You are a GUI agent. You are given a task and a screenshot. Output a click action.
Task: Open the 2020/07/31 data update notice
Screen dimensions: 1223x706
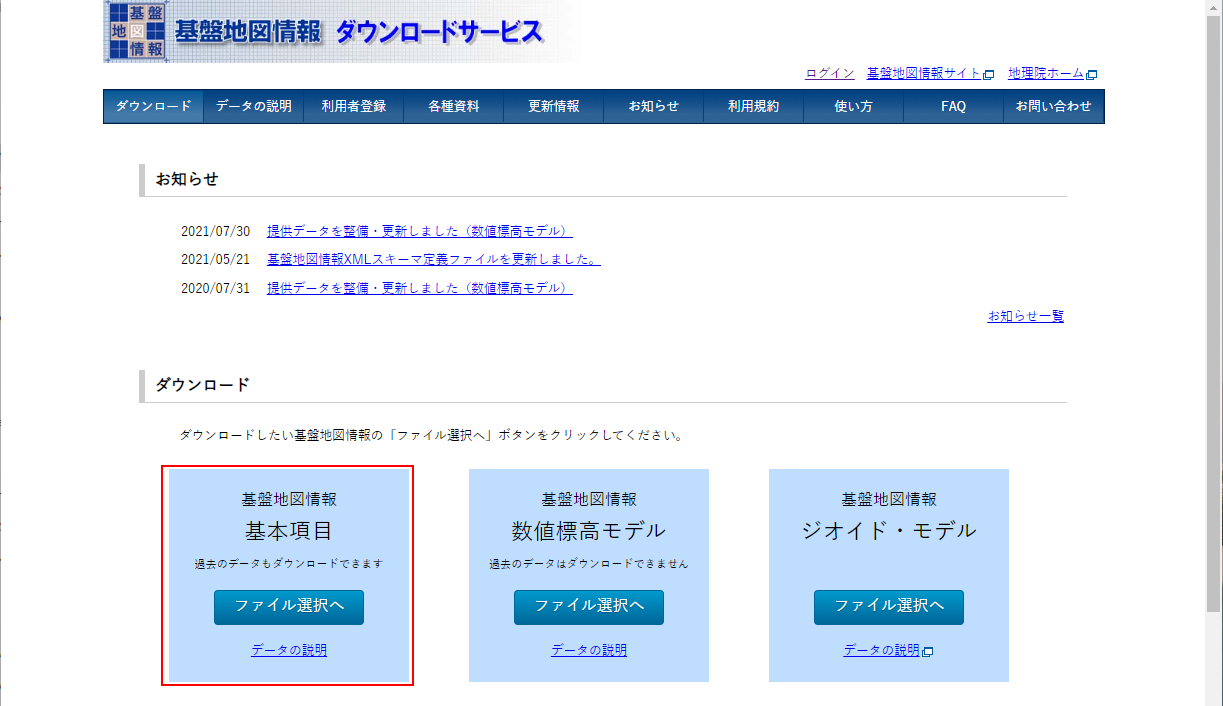pyautogui.click(x=419, y=288)
